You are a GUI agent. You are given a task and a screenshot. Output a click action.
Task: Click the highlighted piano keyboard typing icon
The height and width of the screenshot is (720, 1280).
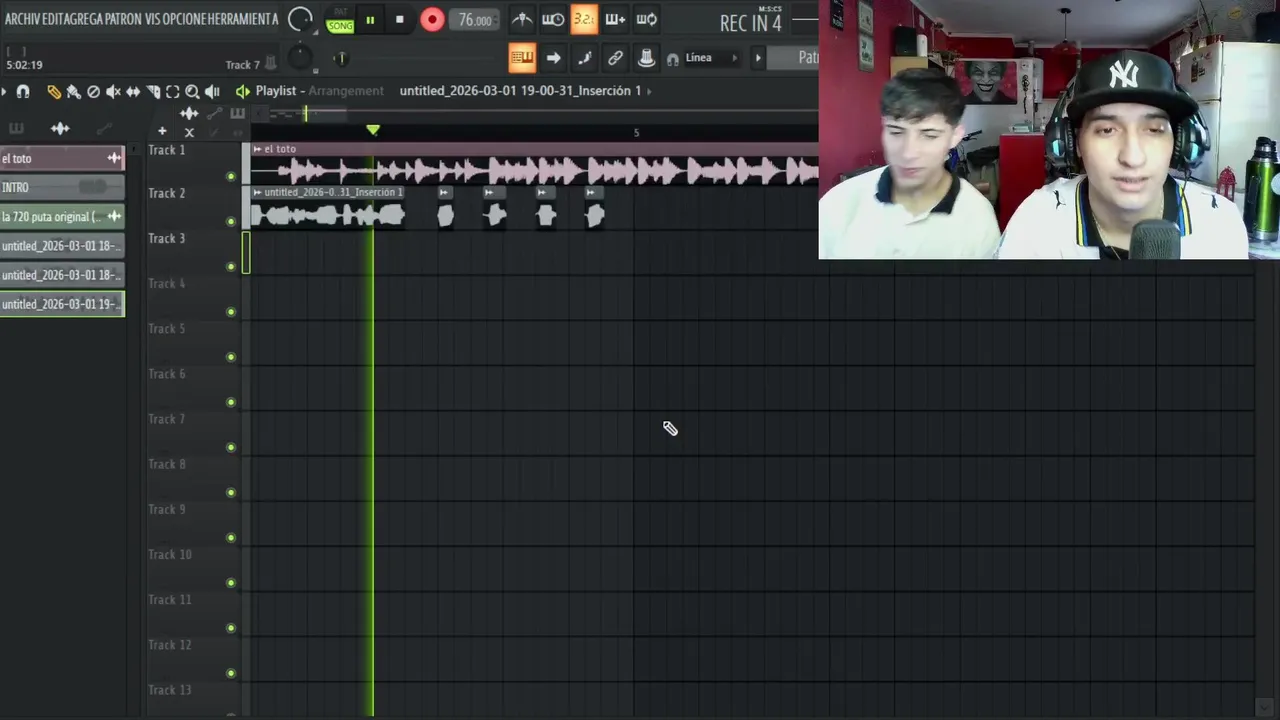522,58
